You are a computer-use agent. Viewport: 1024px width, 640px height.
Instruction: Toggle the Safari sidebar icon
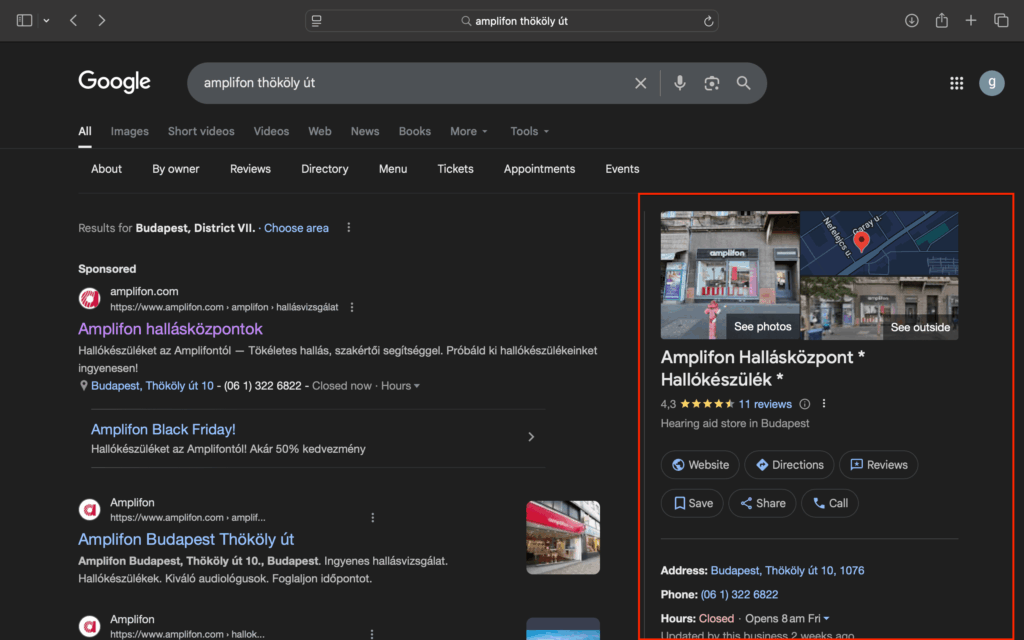tap(24, 20)
